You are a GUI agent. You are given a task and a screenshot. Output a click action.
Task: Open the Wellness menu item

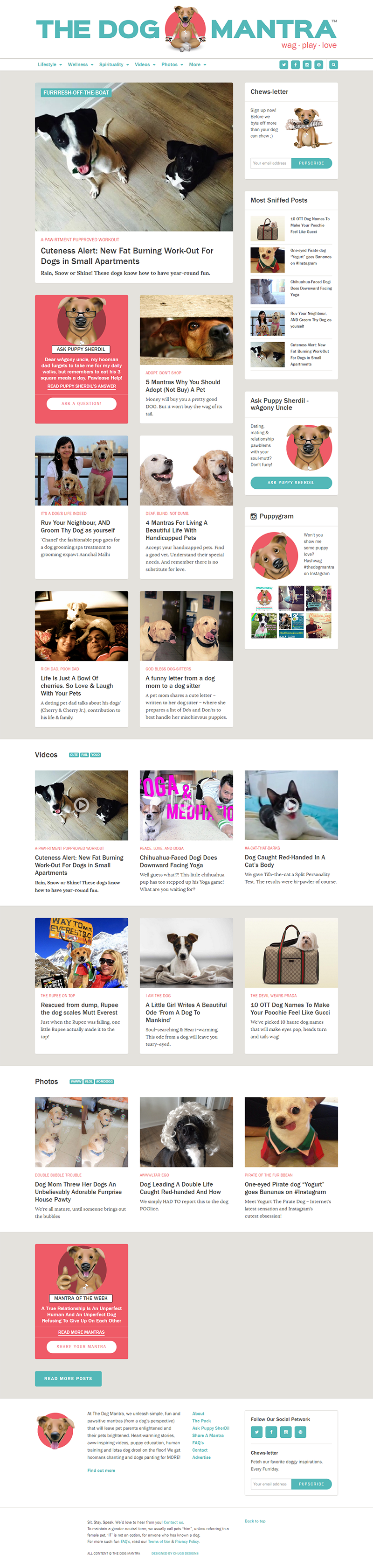click(x=80, y=64)
